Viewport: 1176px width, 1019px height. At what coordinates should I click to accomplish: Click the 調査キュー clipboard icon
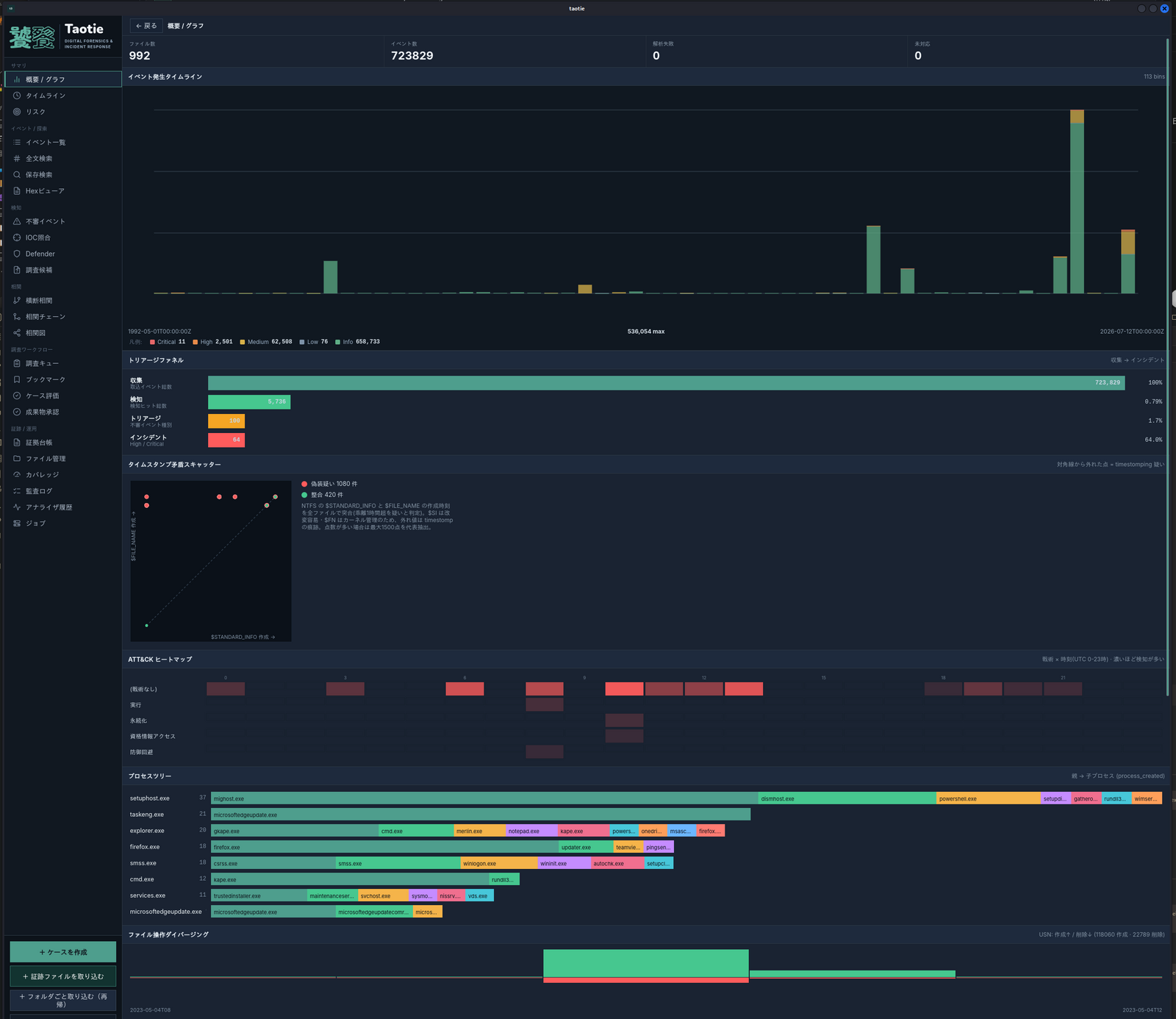pos(17,363)
